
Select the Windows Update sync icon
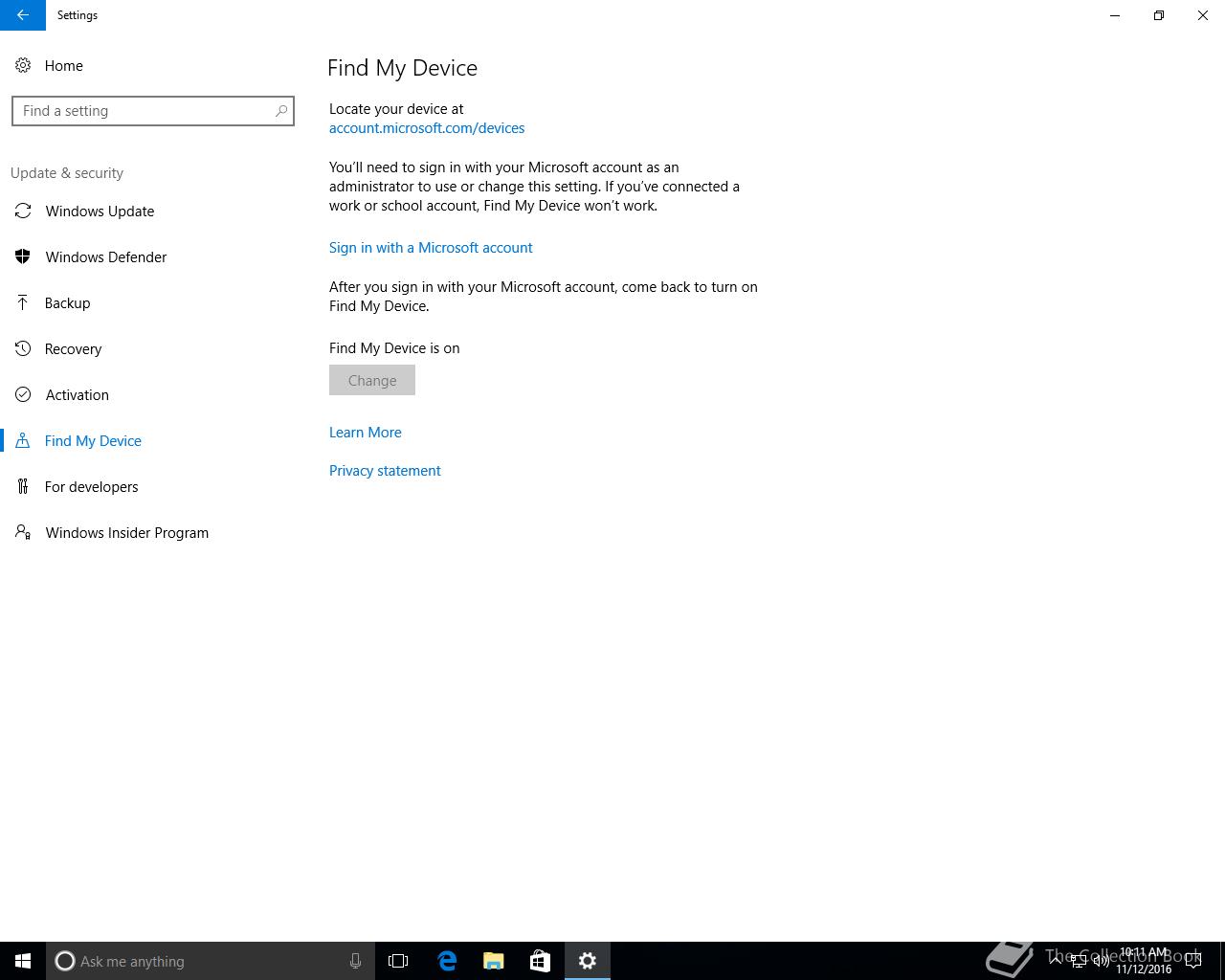23,212
